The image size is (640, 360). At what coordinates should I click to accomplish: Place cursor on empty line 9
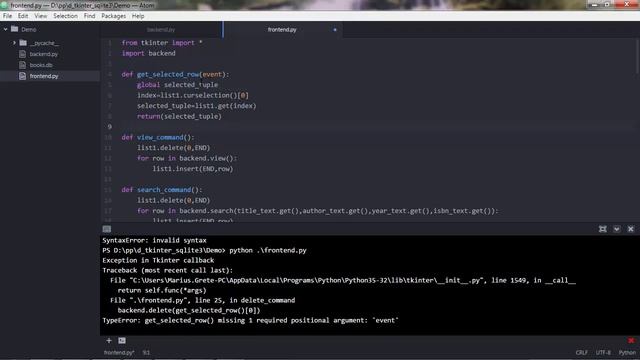pyautogui.click(x=376, y=127)
